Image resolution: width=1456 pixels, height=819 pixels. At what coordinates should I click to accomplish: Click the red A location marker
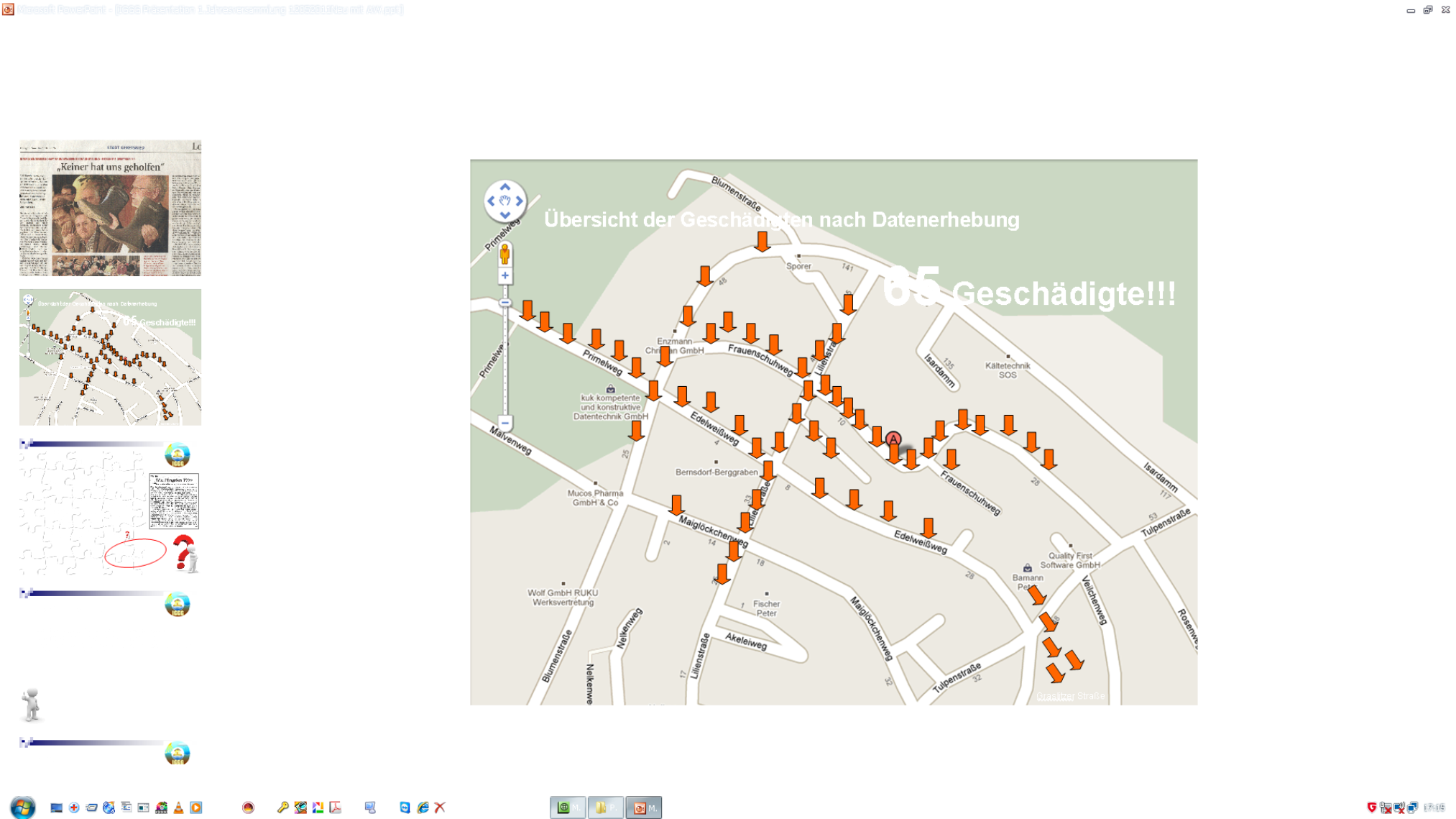[893, 439]
